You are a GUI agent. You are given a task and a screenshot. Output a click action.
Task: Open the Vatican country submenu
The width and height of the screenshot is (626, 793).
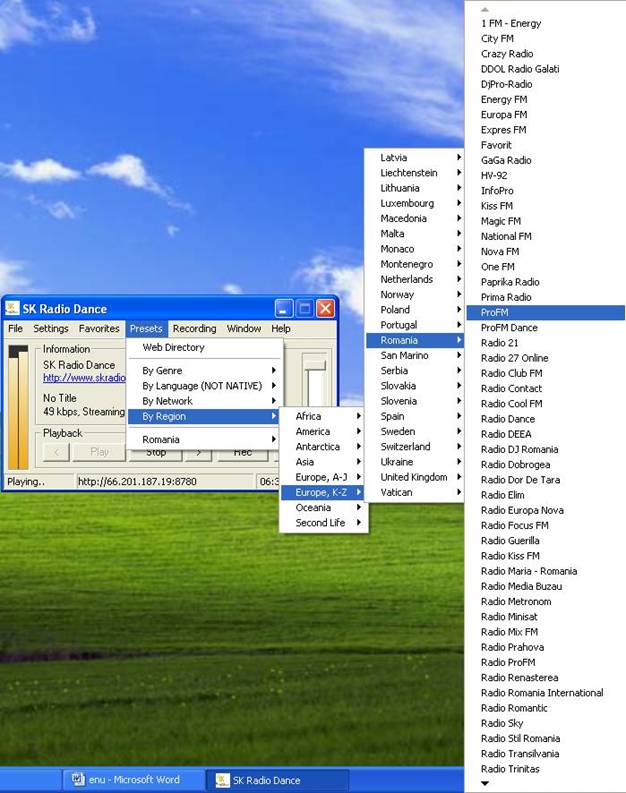click(x=414, y=492)
